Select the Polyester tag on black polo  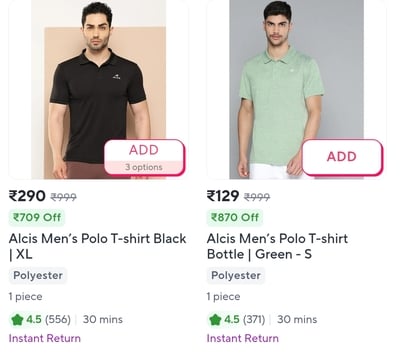point(38,276)
